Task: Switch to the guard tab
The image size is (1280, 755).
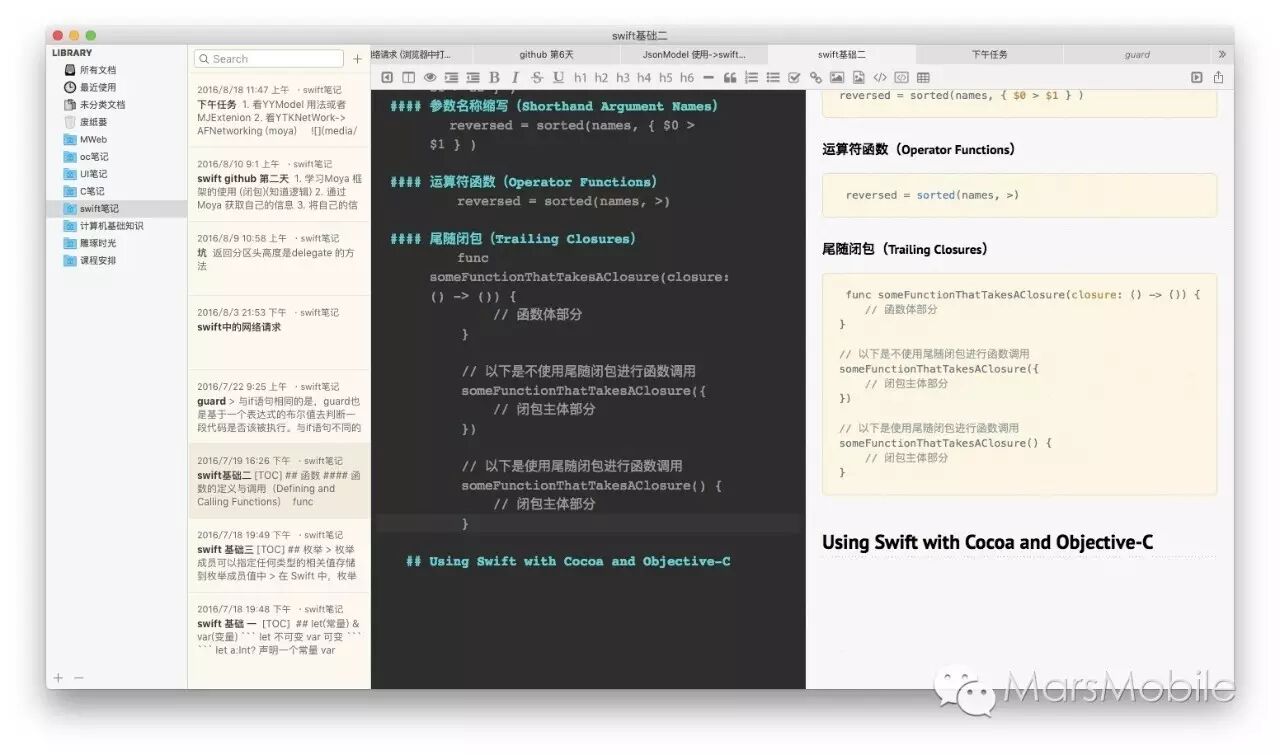Action: pyautogui.click(x=1137, y=54)
